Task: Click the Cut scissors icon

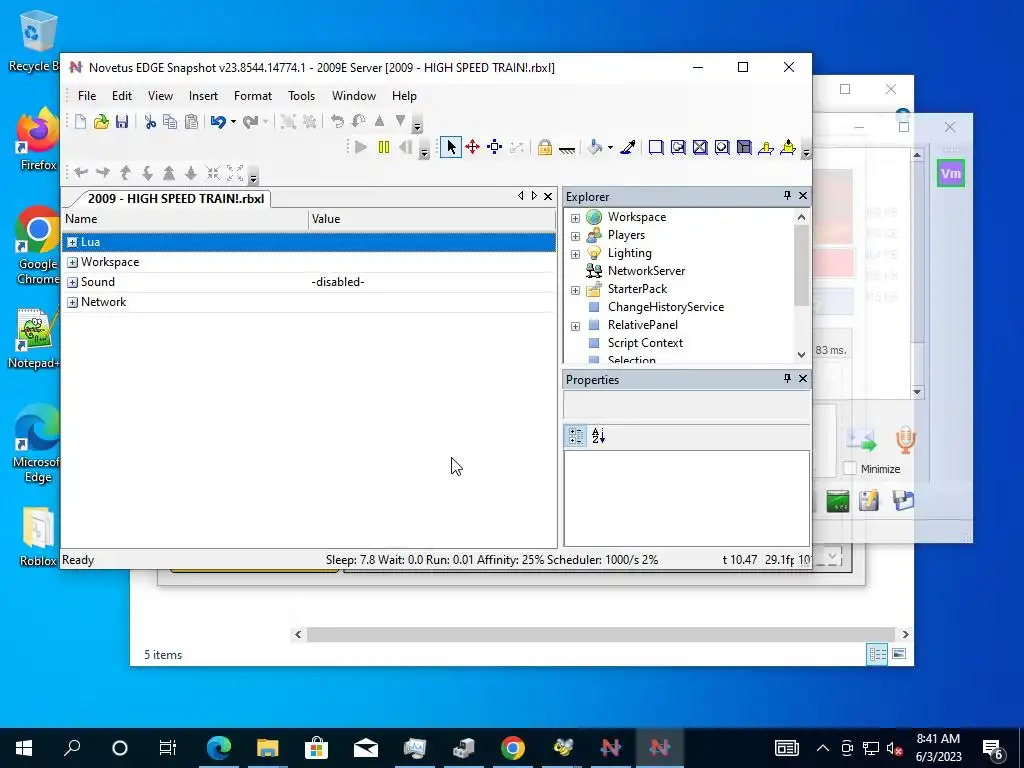Action: (150, 121)
